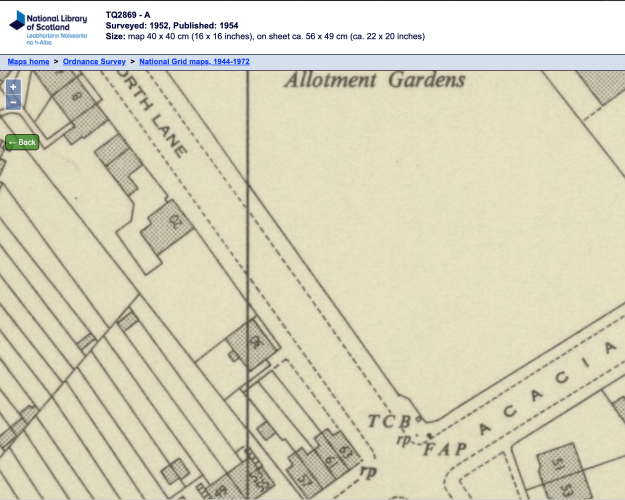Viewport: 625px width, 500px height.
Task: Click the TQ2869 - A map title
Action: [128, 15]
